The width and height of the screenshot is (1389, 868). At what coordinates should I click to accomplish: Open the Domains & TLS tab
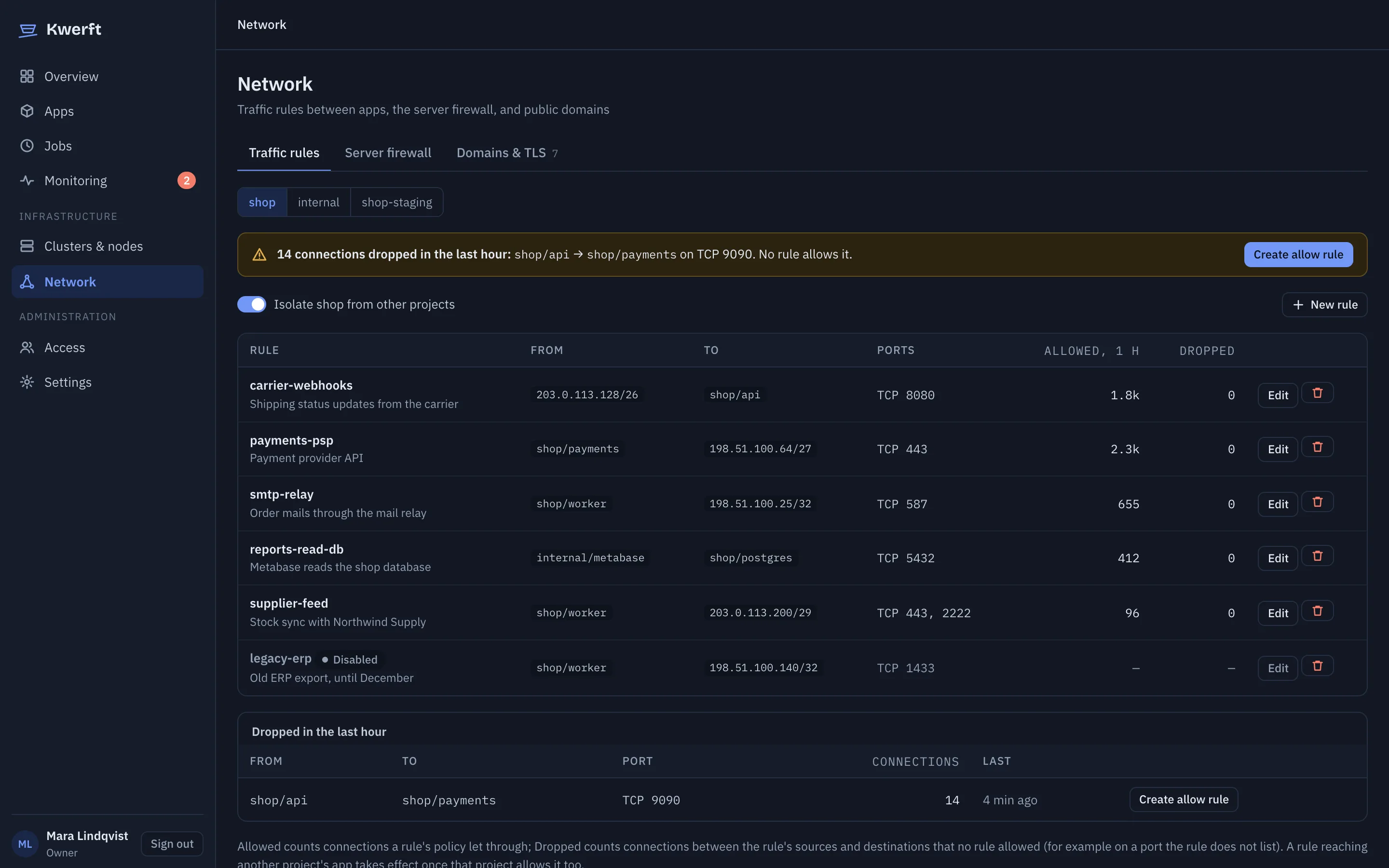[507, 153]
